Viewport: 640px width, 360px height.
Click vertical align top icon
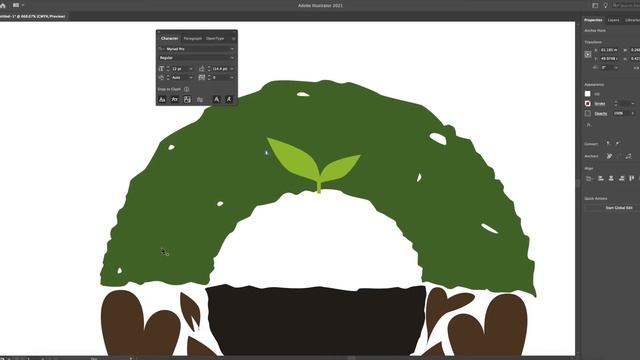click(x=632, y=178)
